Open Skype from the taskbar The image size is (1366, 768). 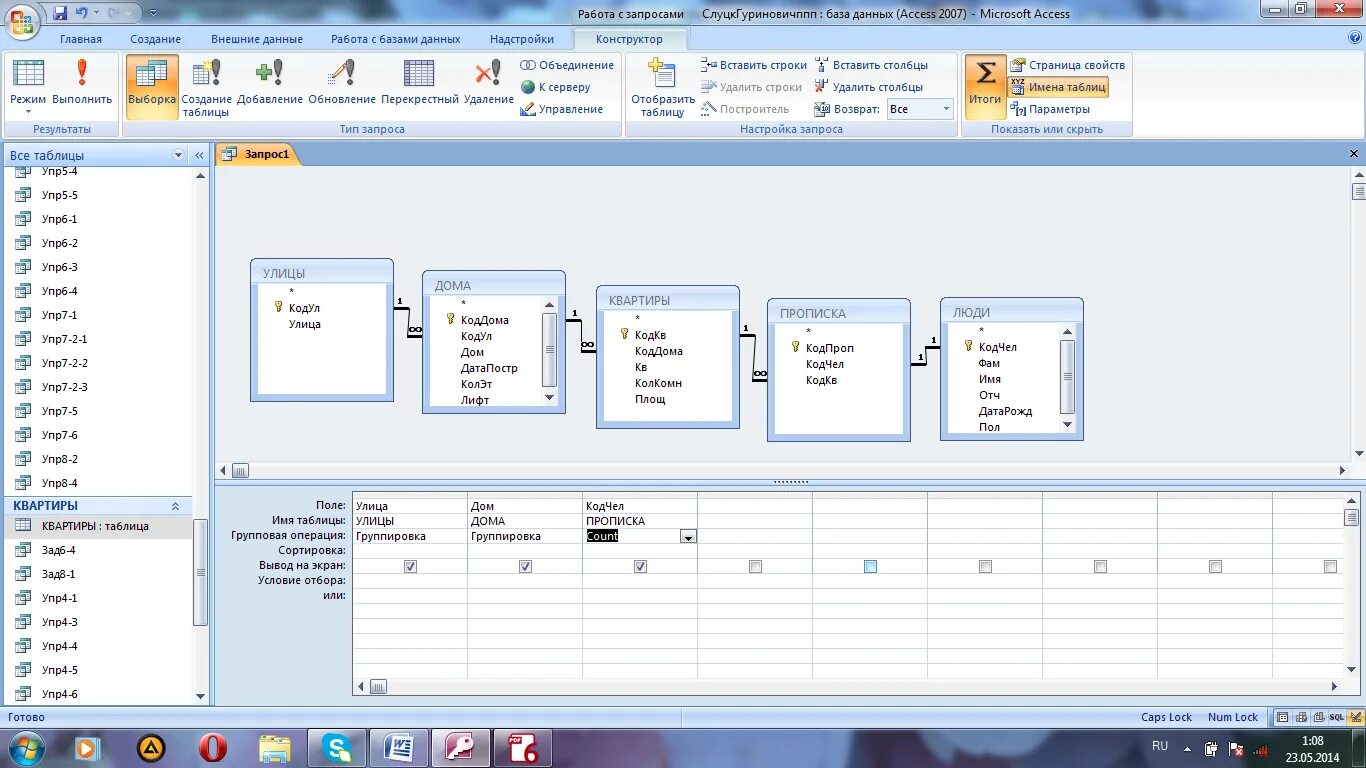tap(337, 748)
